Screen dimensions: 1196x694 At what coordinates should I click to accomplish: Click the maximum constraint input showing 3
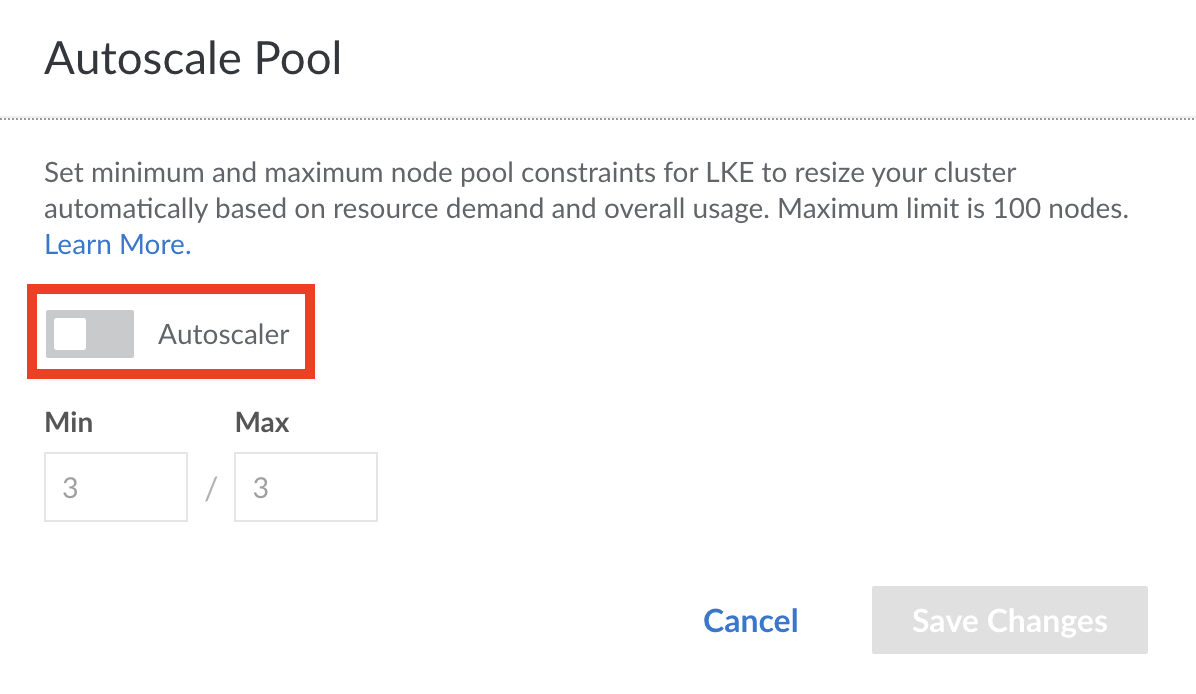point(305,487)
